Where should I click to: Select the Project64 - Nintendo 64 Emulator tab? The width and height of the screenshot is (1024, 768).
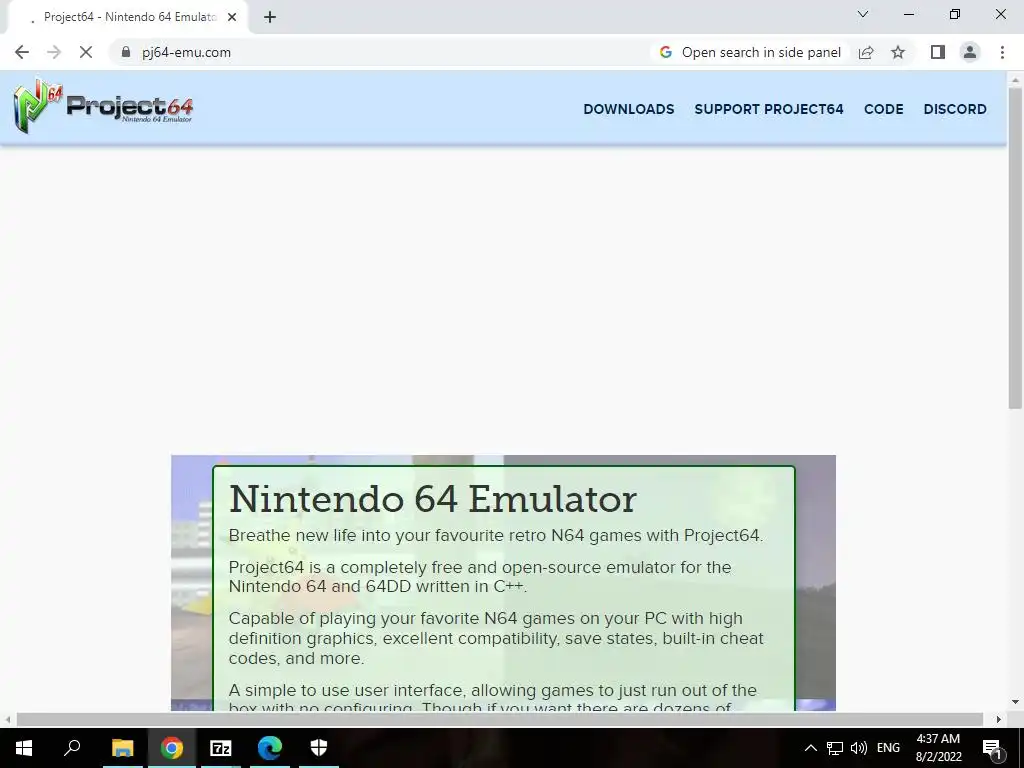129,17
